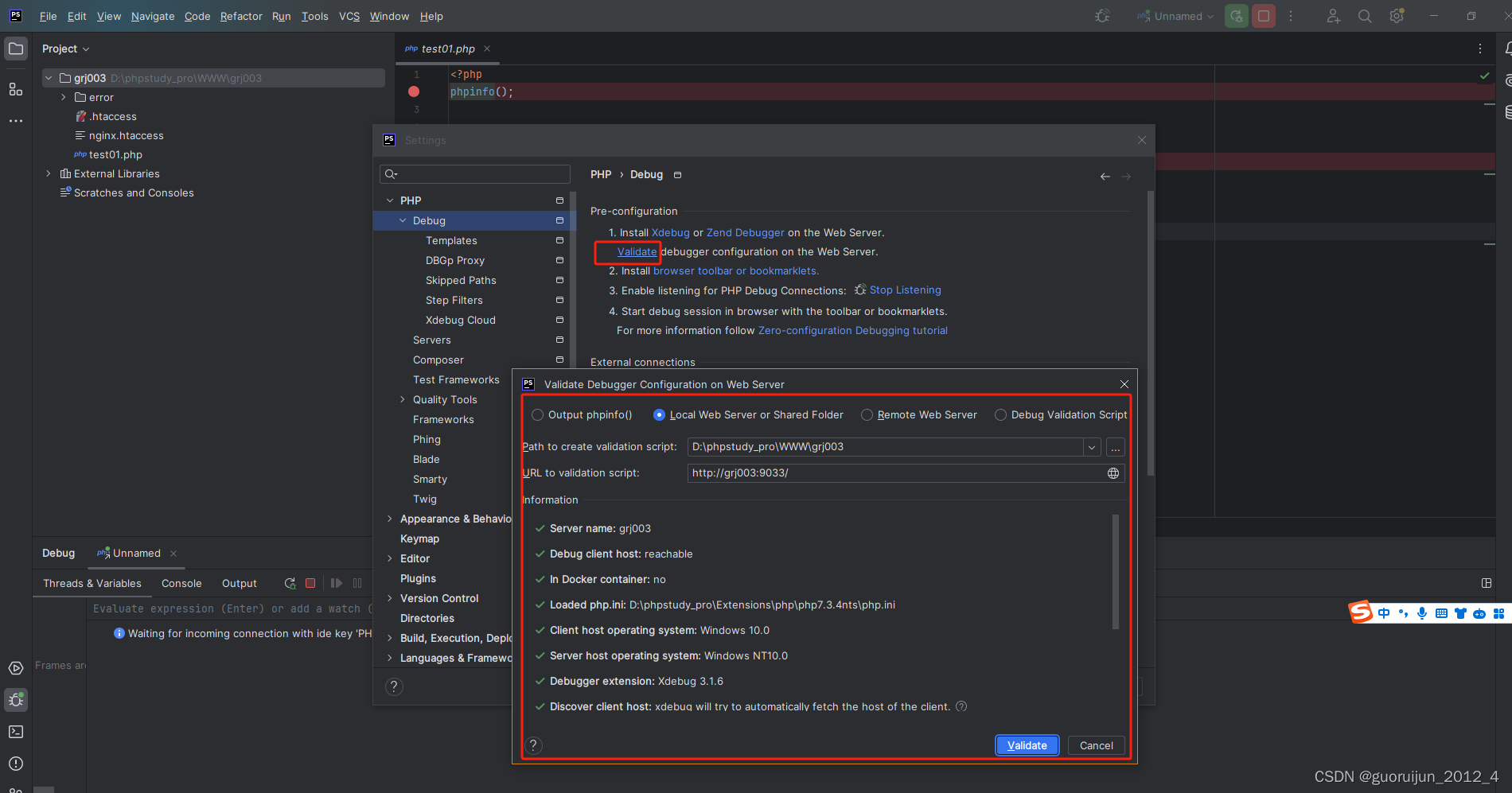Go back in Settings navigation
This screenshot has width=1512, height=793.
pos(1105,176)
